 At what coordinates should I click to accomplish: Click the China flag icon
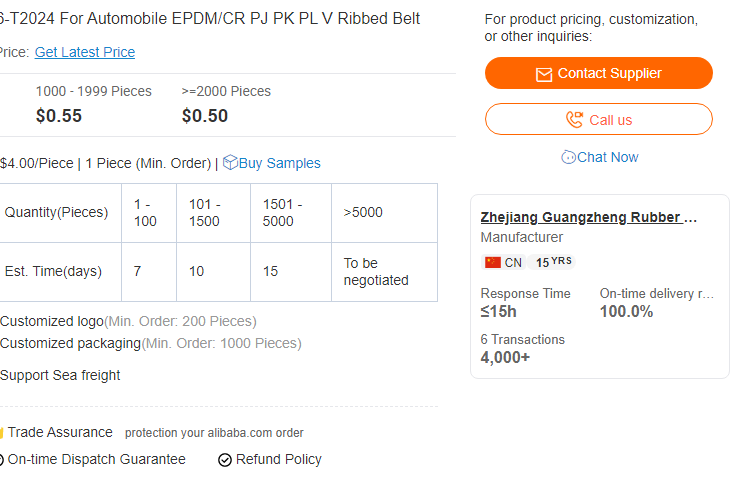pyautogui.click(x=492, y=262)
